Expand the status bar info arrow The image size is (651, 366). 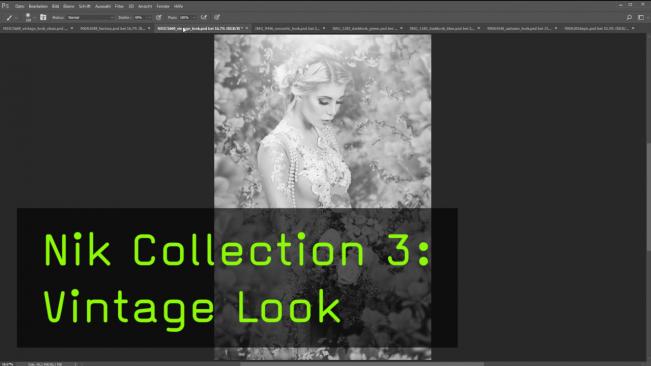76,364
